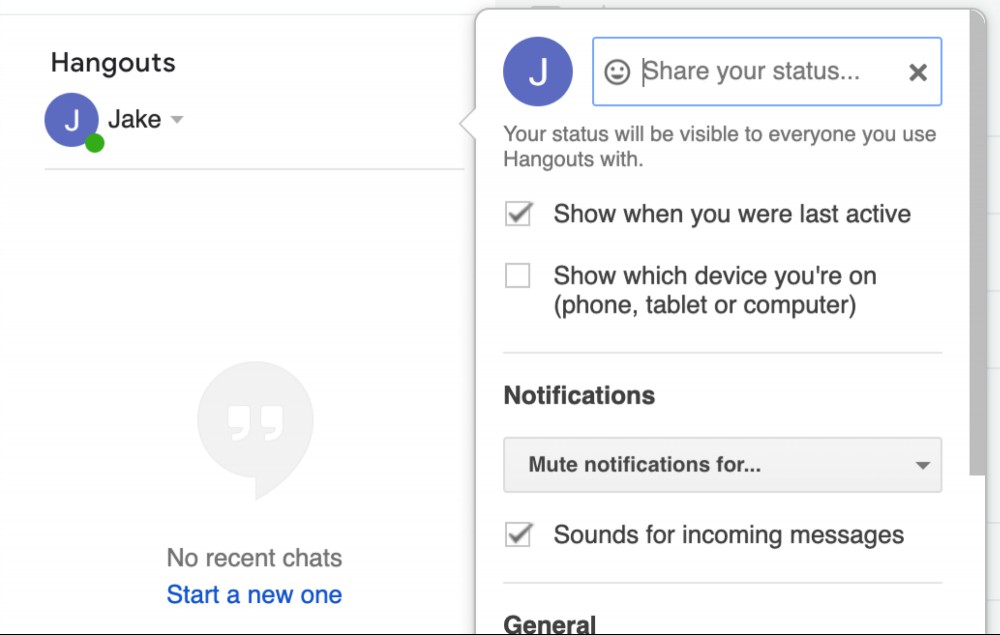Open the emoji picker smiley icon
Screen dimensions: 1000x635
(617, 71)
